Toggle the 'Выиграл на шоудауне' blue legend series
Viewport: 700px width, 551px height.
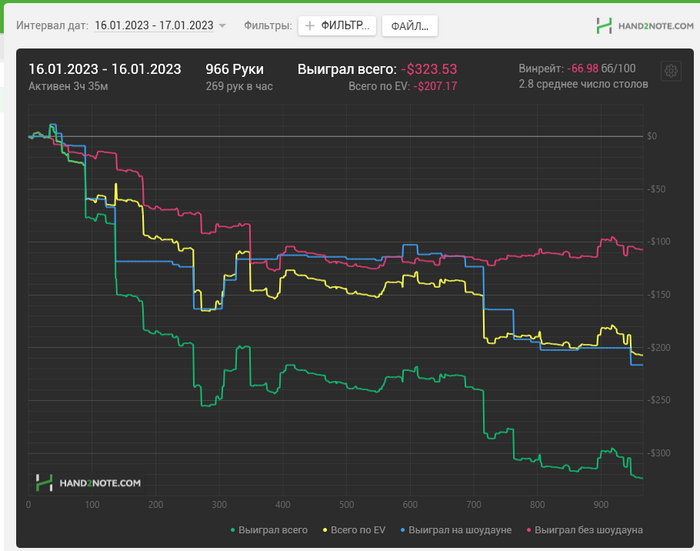pos(456,530)
